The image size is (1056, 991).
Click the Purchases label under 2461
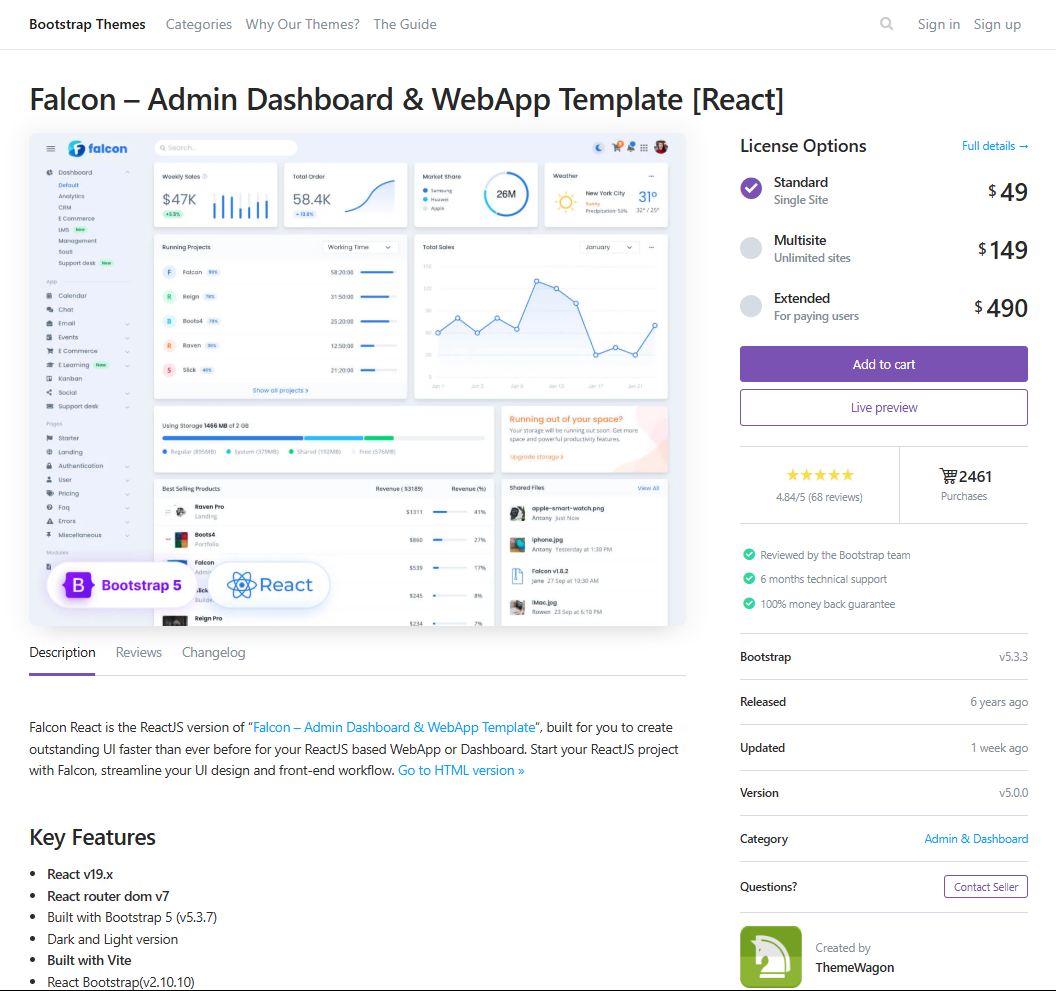pyautogui.click(x=964, y=496)
